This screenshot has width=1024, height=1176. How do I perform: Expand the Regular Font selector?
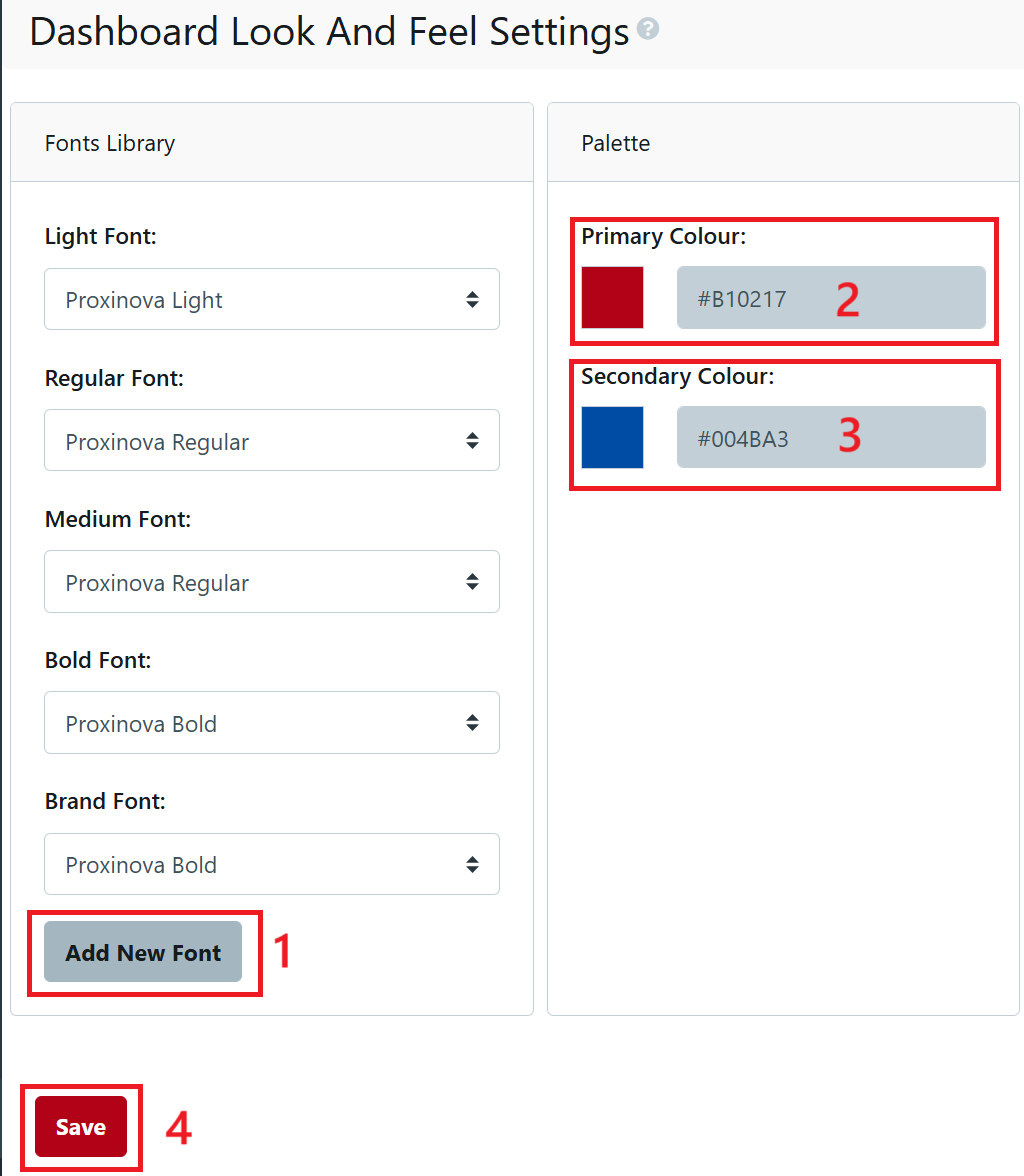(271, 440)
